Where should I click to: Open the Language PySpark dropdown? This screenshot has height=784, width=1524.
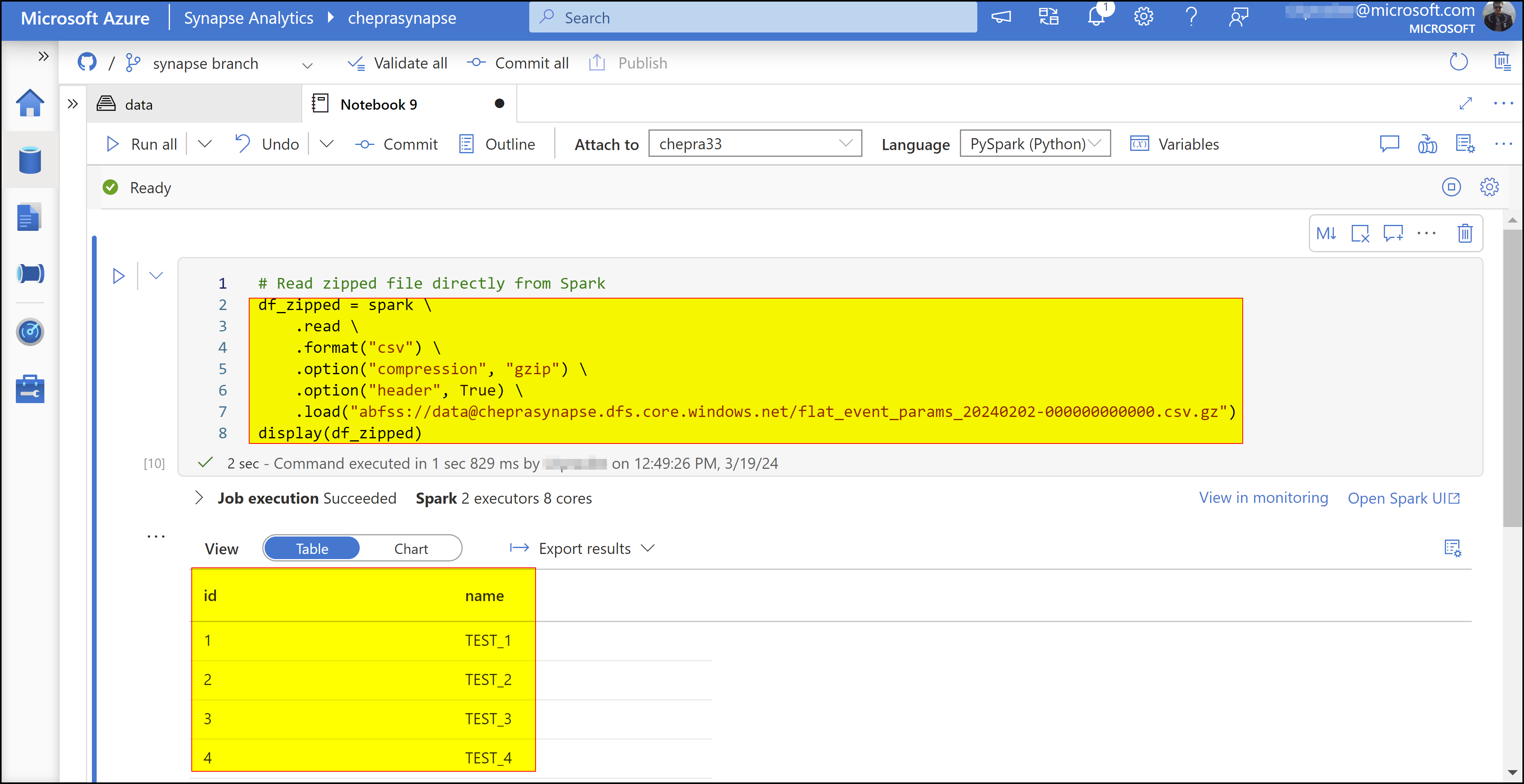click(1035, 143)
